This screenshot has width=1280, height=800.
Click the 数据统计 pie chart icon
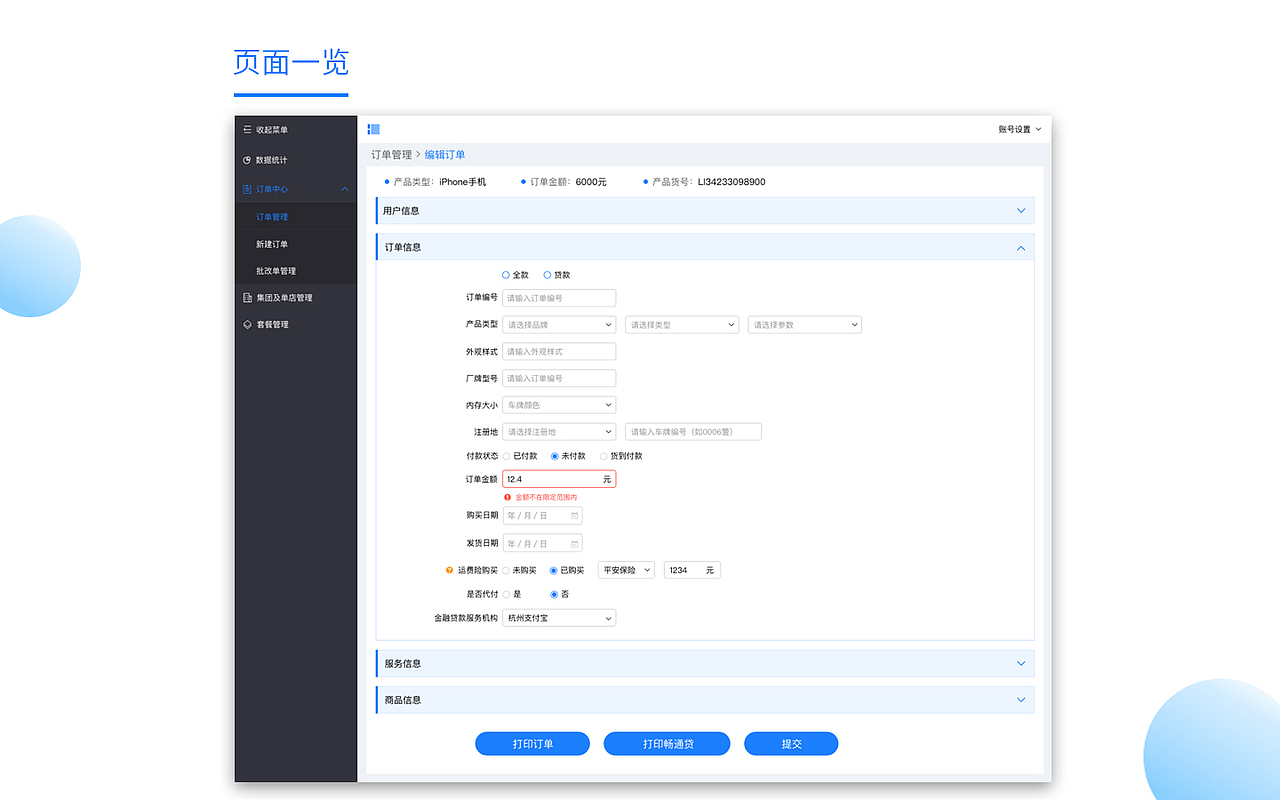(x=247, y=160)
